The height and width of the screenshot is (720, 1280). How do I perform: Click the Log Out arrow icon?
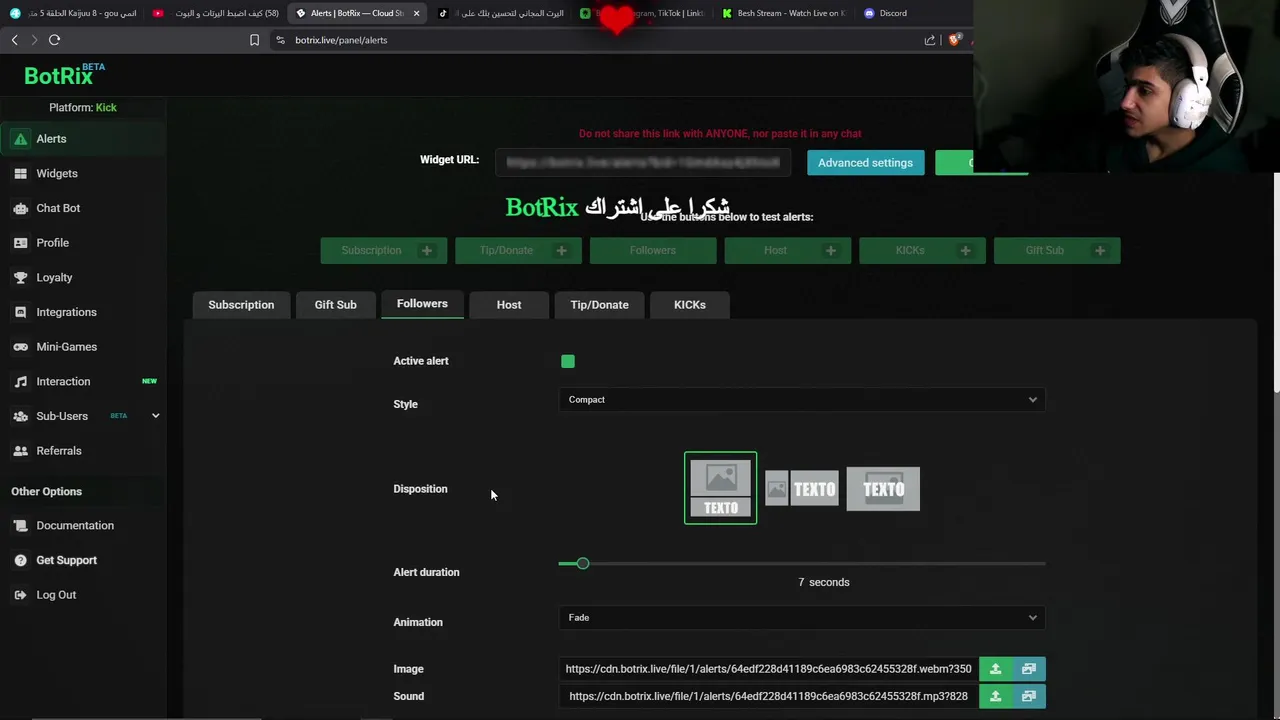click(20, 595)
